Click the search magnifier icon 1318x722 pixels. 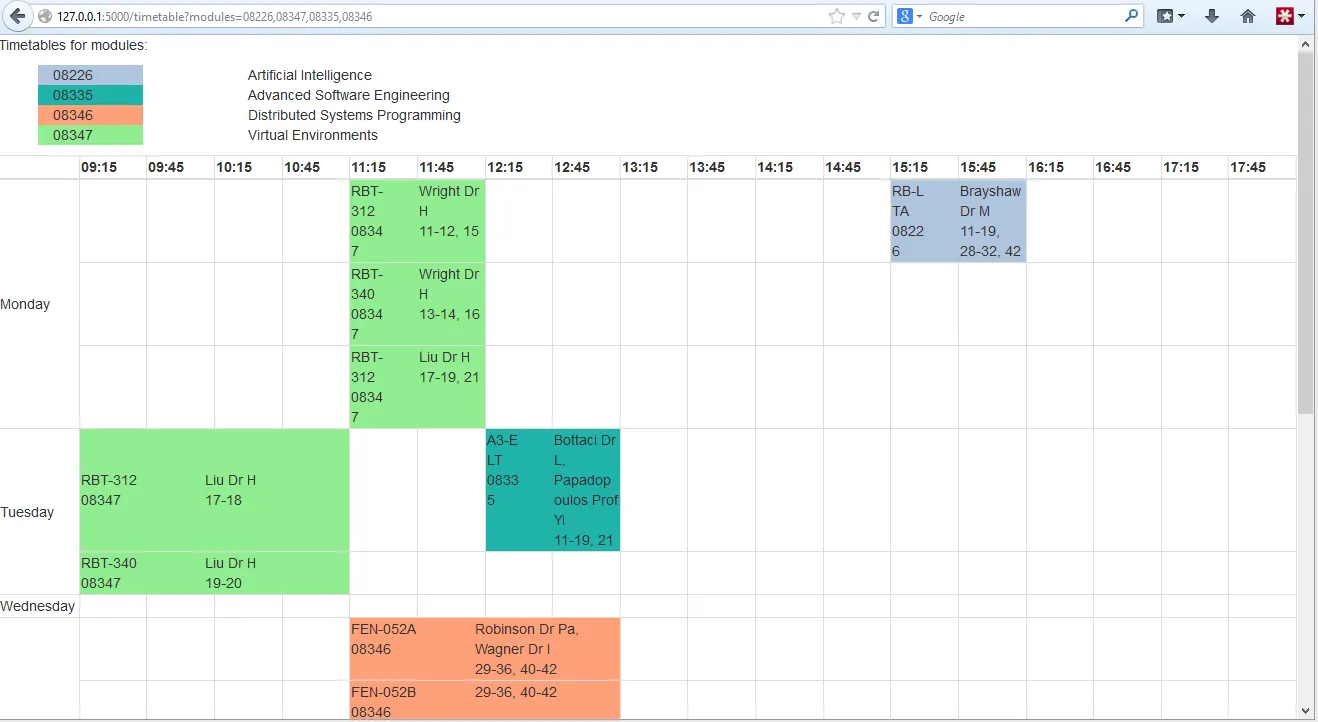point(1131,16)
